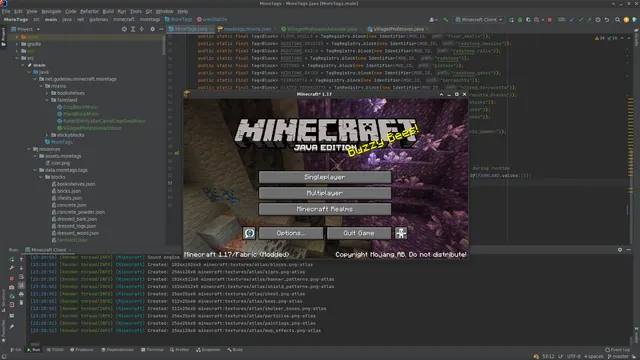
Task: Open the Navigate menu
Action: 51,11
